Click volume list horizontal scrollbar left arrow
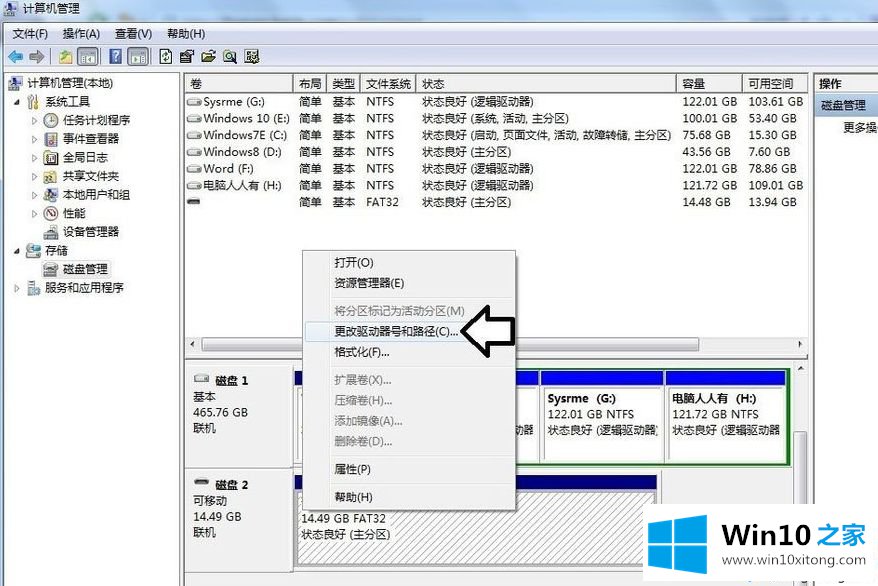 coord(193,344)
